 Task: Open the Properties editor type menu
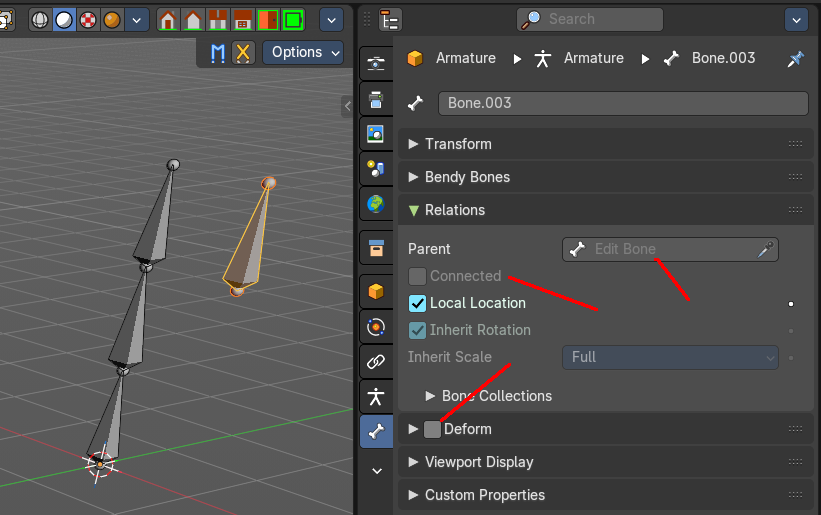390,20
